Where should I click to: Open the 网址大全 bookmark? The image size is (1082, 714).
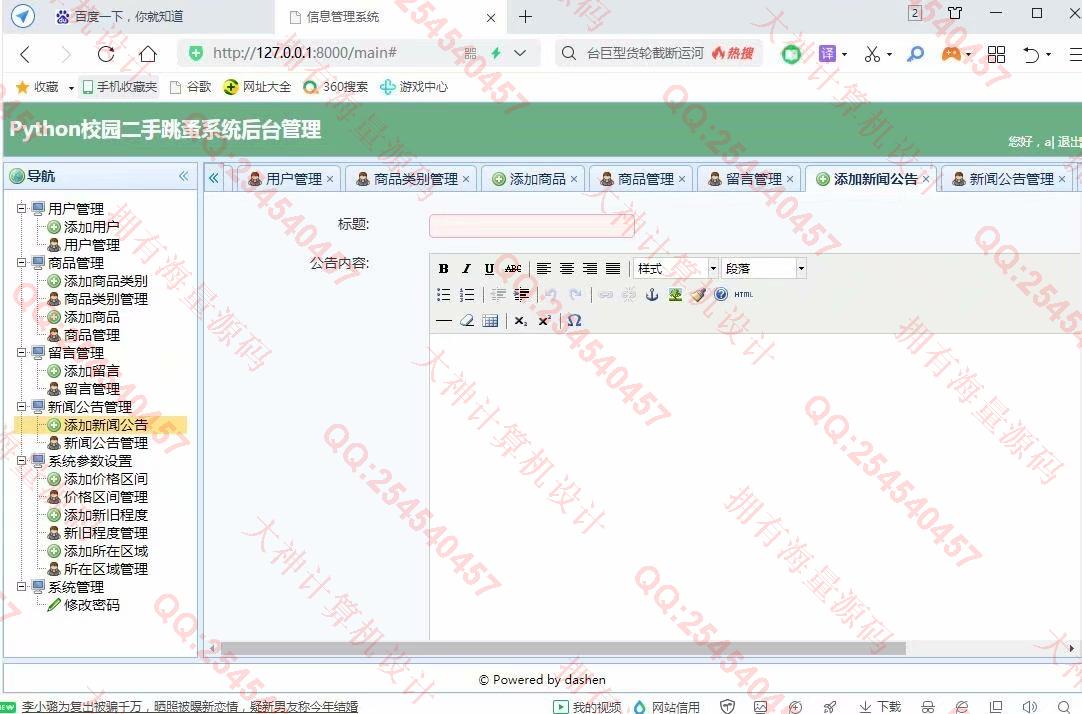257,87
